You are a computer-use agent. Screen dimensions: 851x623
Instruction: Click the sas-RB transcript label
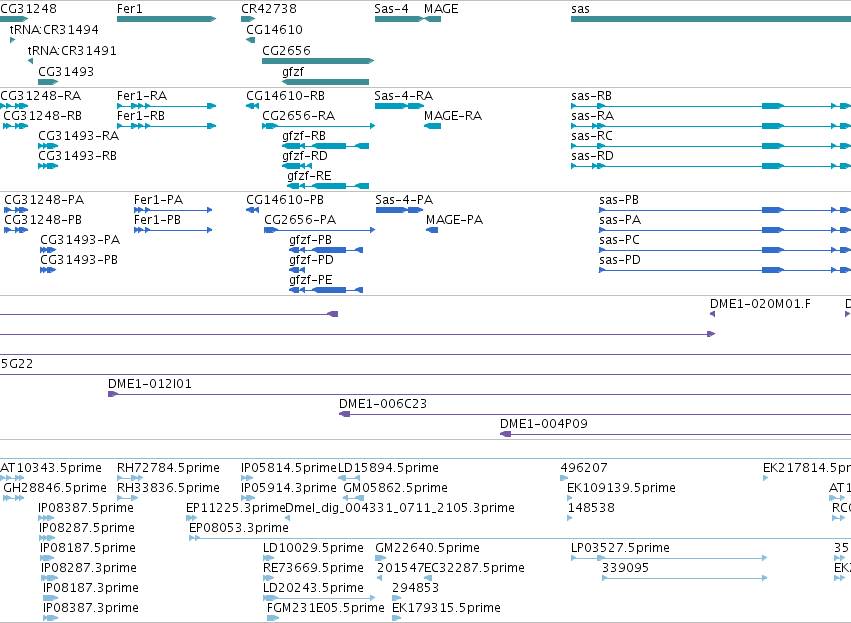tap(592, 96)
